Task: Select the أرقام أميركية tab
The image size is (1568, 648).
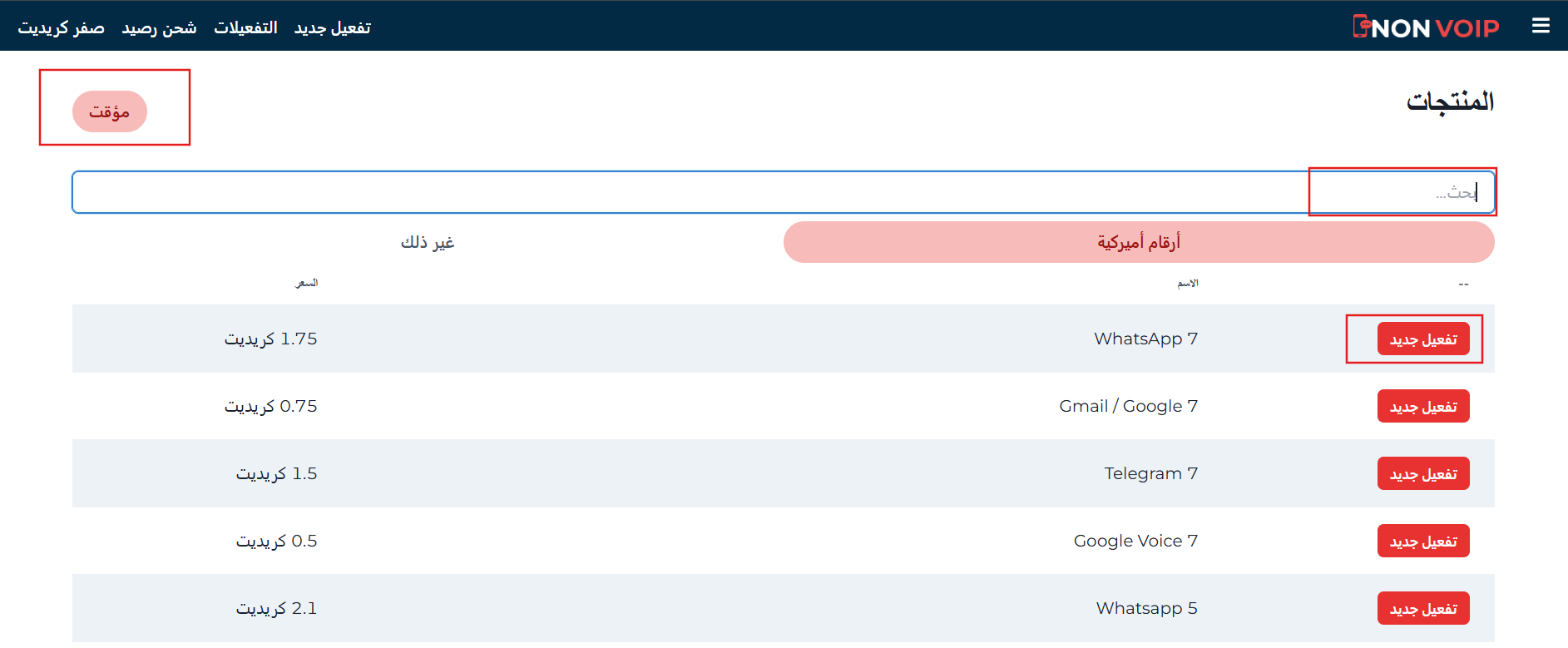Action: pos(1139,242)
